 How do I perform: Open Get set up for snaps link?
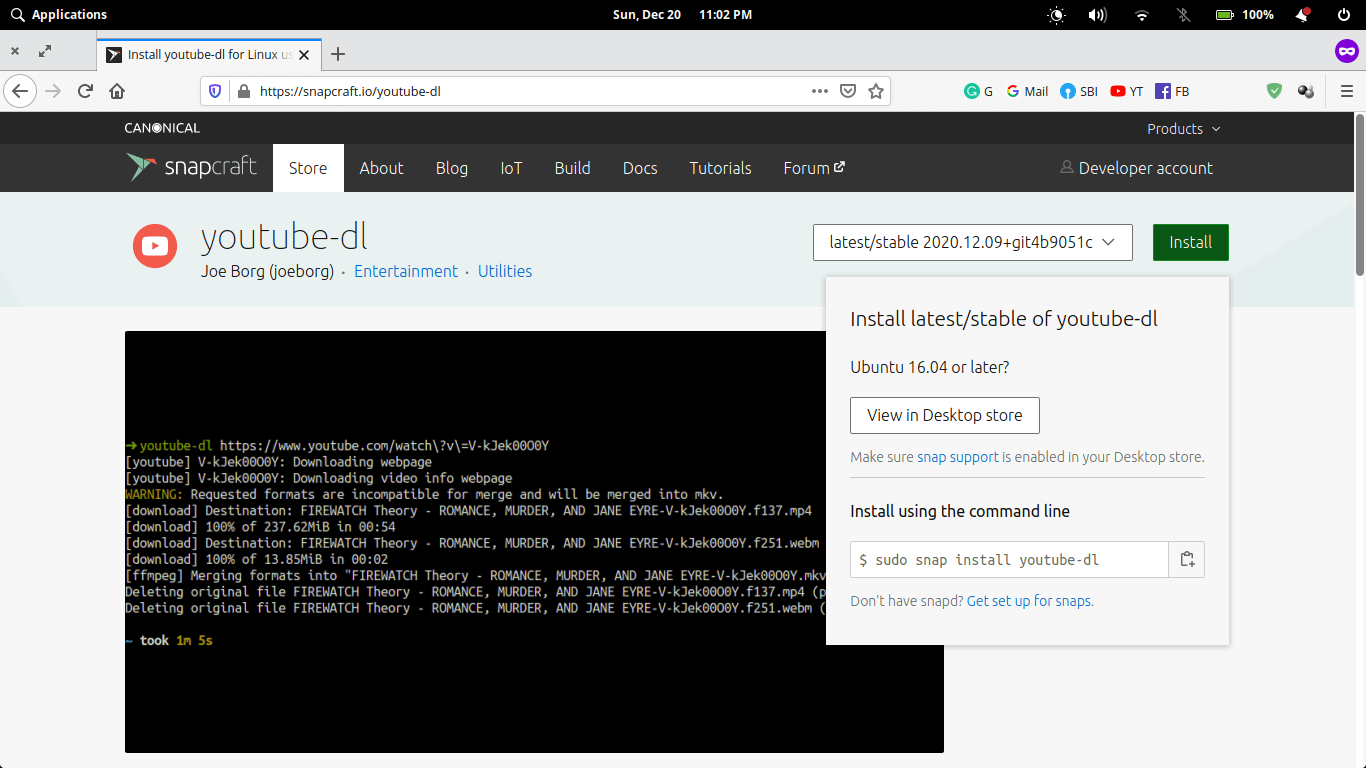coord(1029,601)
